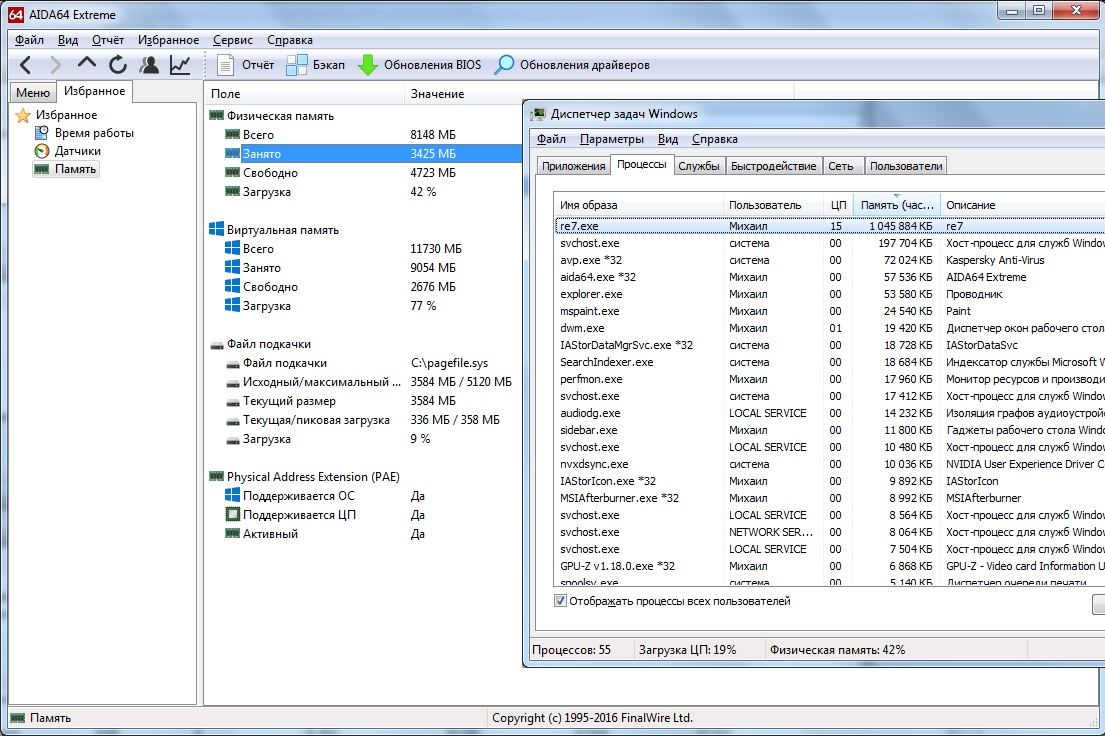Image resolution: width=1105 pixels, height=736 pixels.
Task: Switch to the Избранное tab in AIDA64 sidebar
Action: click(x=94, y=91)
